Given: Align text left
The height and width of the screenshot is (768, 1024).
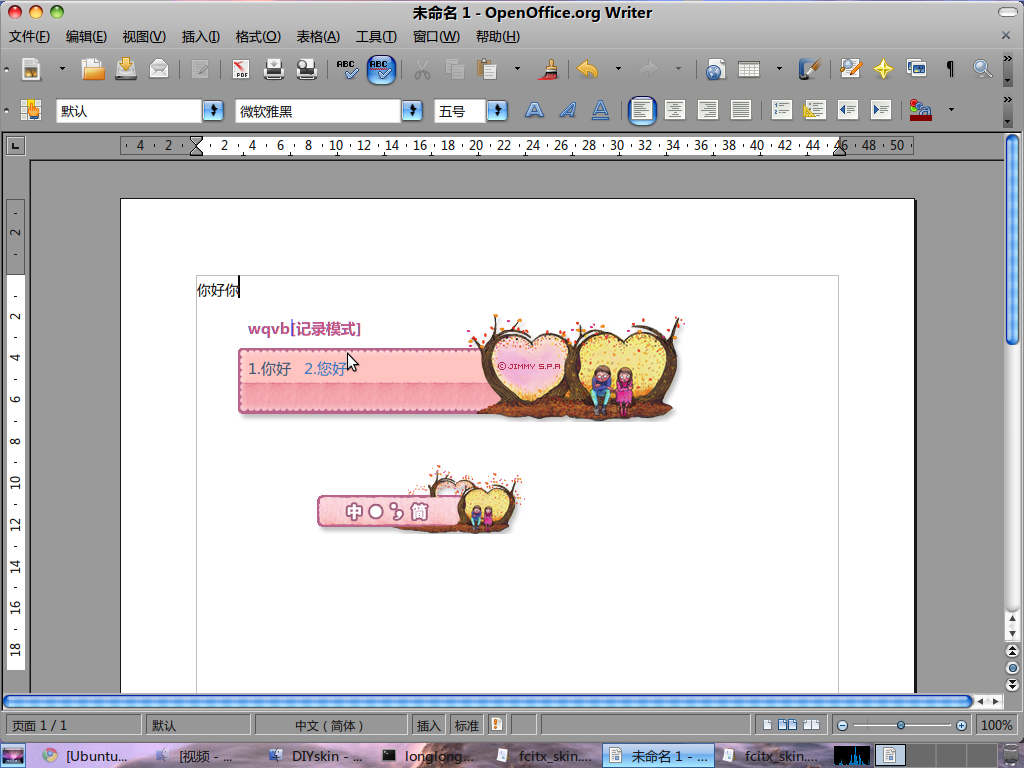Looking at the screenshot, I should 642,110.
